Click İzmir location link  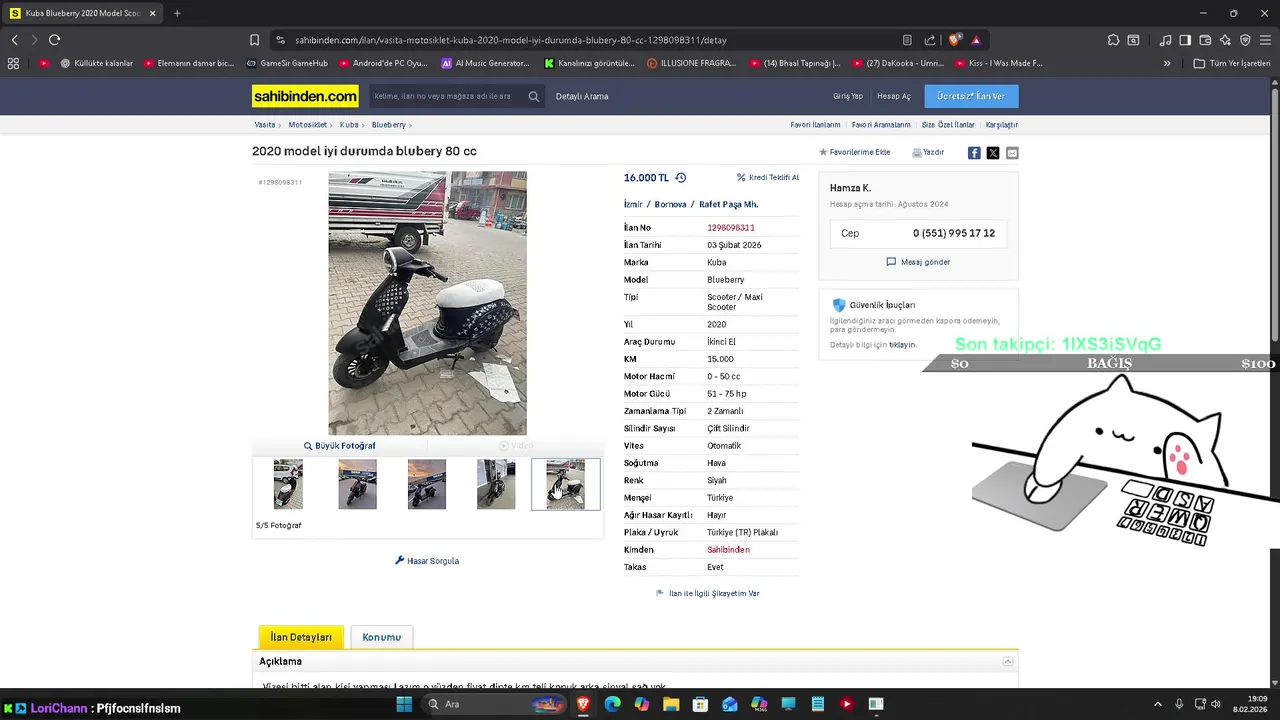click(x=633, y=204)
